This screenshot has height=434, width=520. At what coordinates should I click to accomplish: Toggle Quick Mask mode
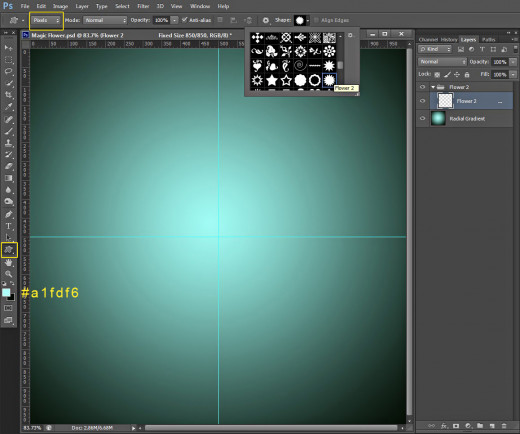pyautogui.click(x=8, y=308)
